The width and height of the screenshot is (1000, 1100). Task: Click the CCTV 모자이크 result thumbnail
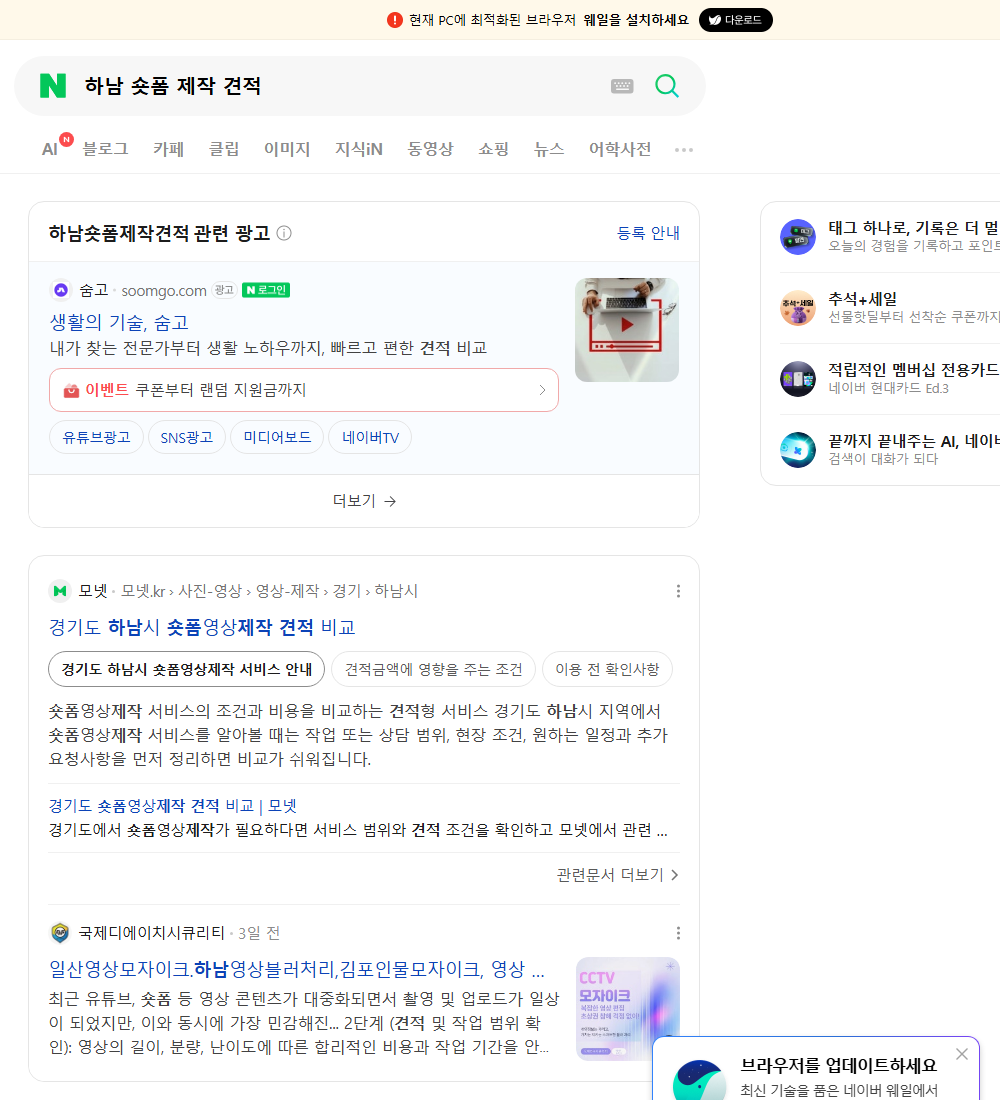pos(628,1009)
